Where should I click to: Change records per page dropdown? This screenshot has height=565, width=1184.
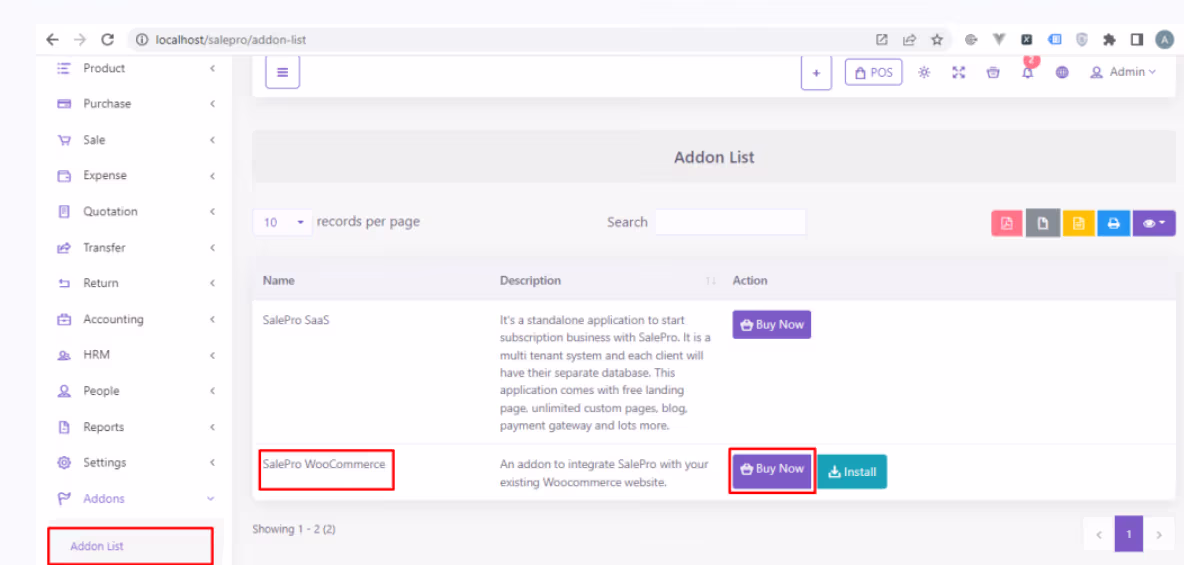pyautogui.click(x=282, y=222)
